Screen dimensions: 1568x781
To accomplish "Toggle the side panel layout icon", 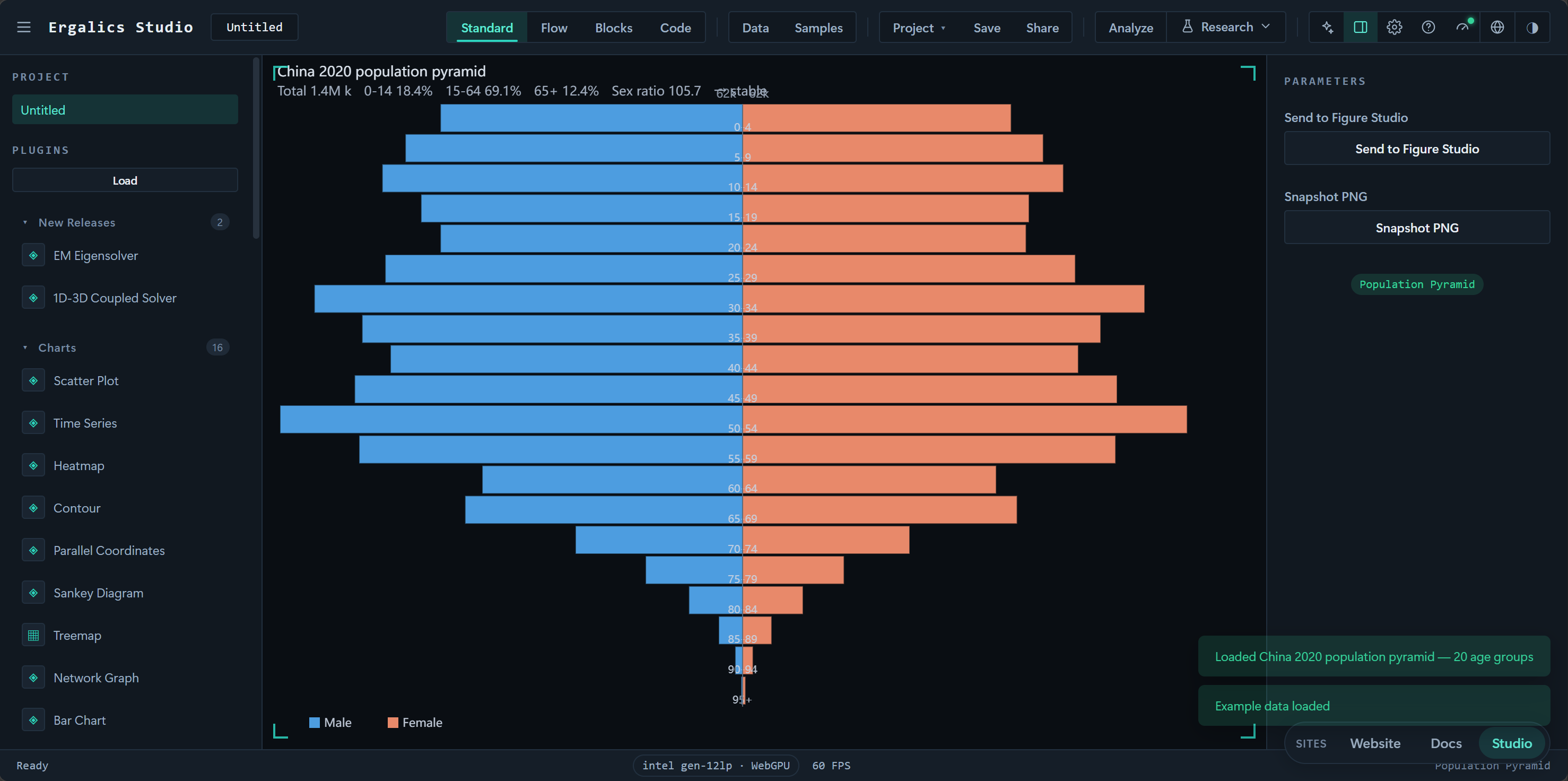I will 1361,28.
